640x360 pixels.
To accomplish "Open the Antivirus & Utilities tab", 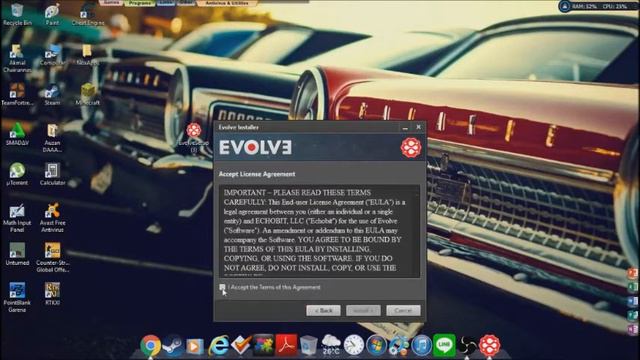I will [227, 3].
